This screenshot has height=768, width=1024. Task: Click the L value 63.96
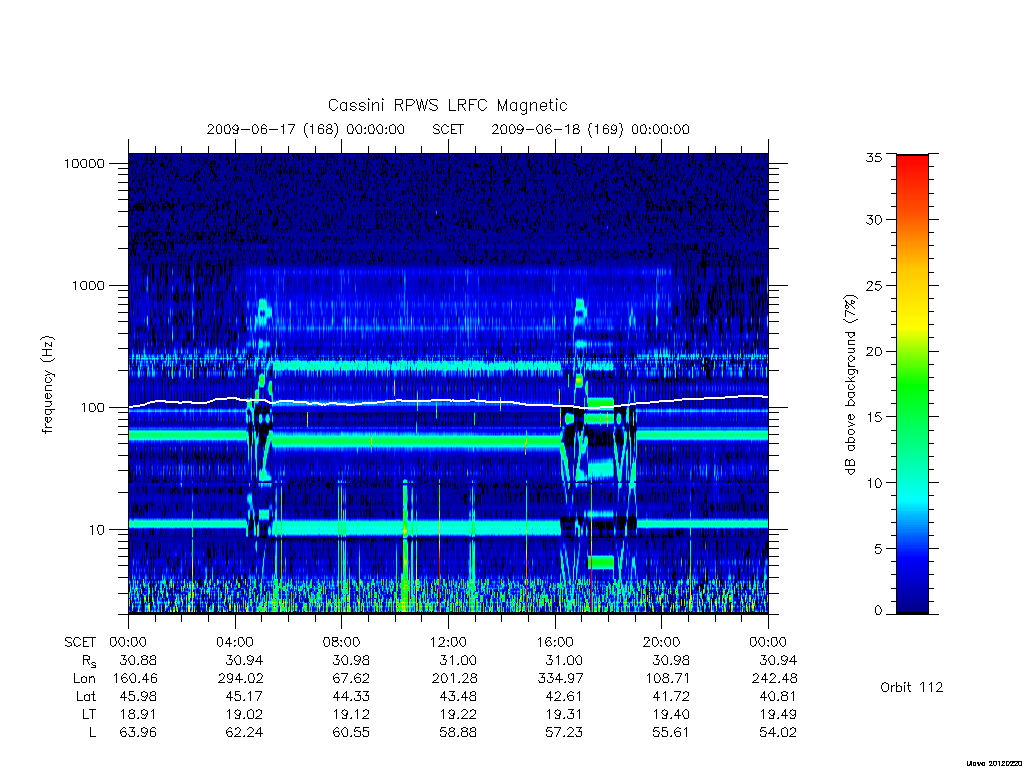138,733
